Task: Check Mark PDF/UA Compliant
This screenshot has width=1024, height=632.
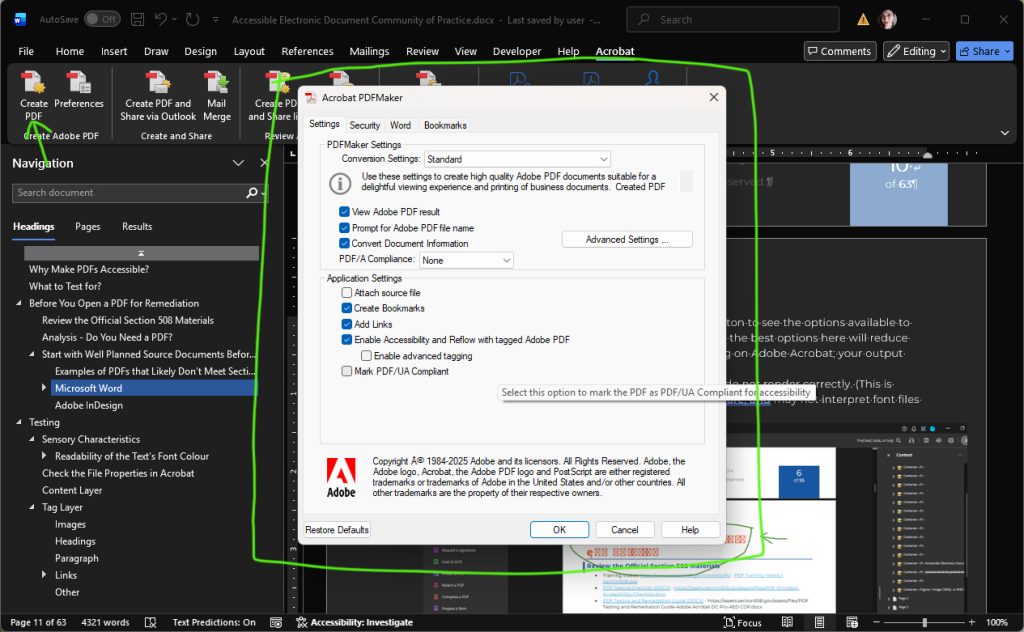Action: (x=347, y=371)
